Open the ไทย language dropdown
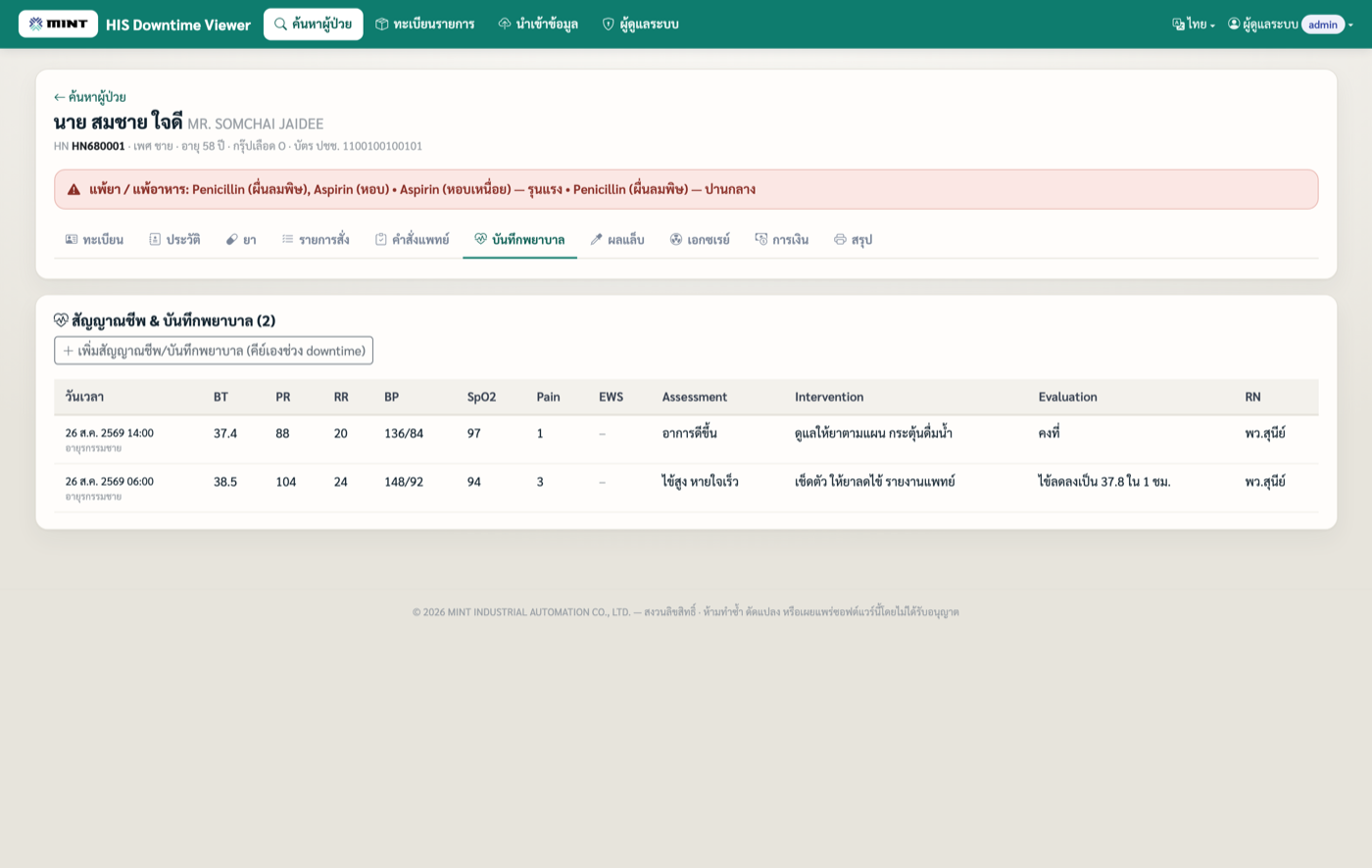1372x868 pixels. pyautogui.click(x=1194, y=24)
